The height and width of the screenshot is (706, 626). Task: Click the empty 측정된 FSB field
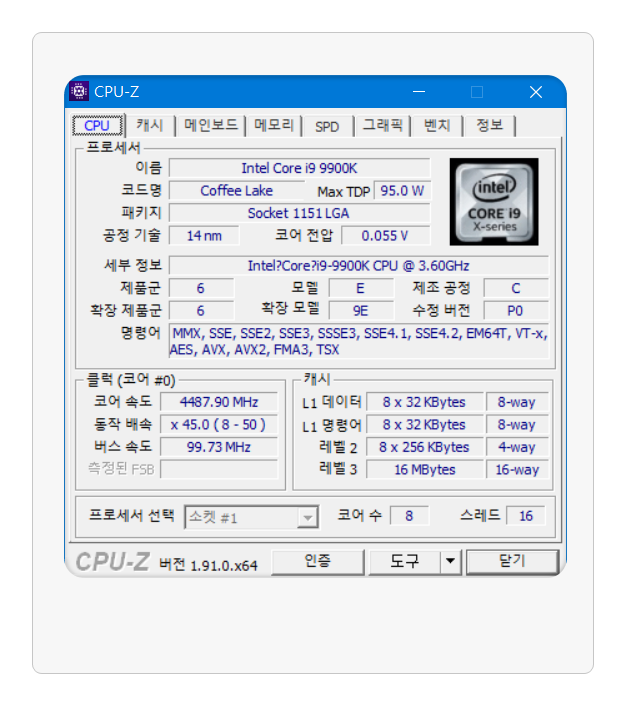coord(219,469)
